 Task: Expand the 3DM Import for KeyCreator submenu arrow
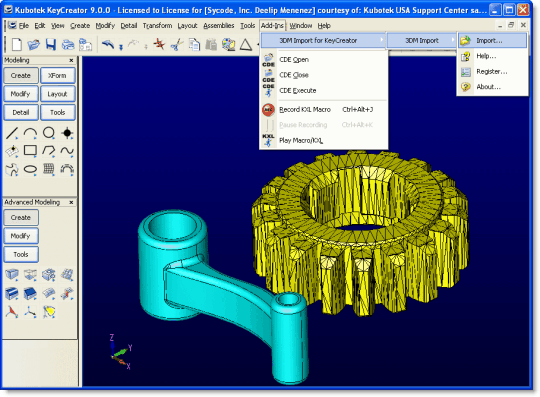pos(382,40)
